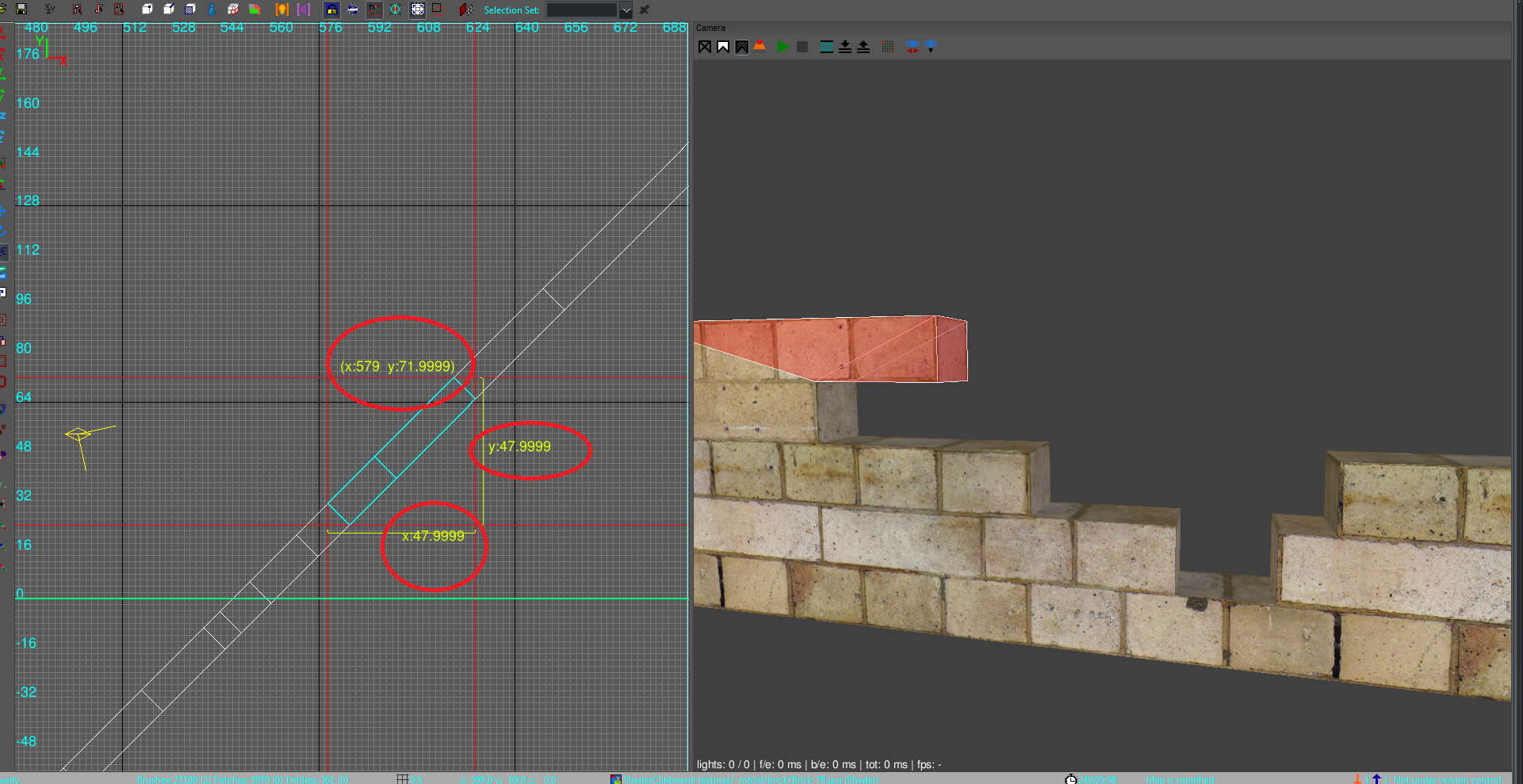Toggle the camera grid display icon

[888, 47]
